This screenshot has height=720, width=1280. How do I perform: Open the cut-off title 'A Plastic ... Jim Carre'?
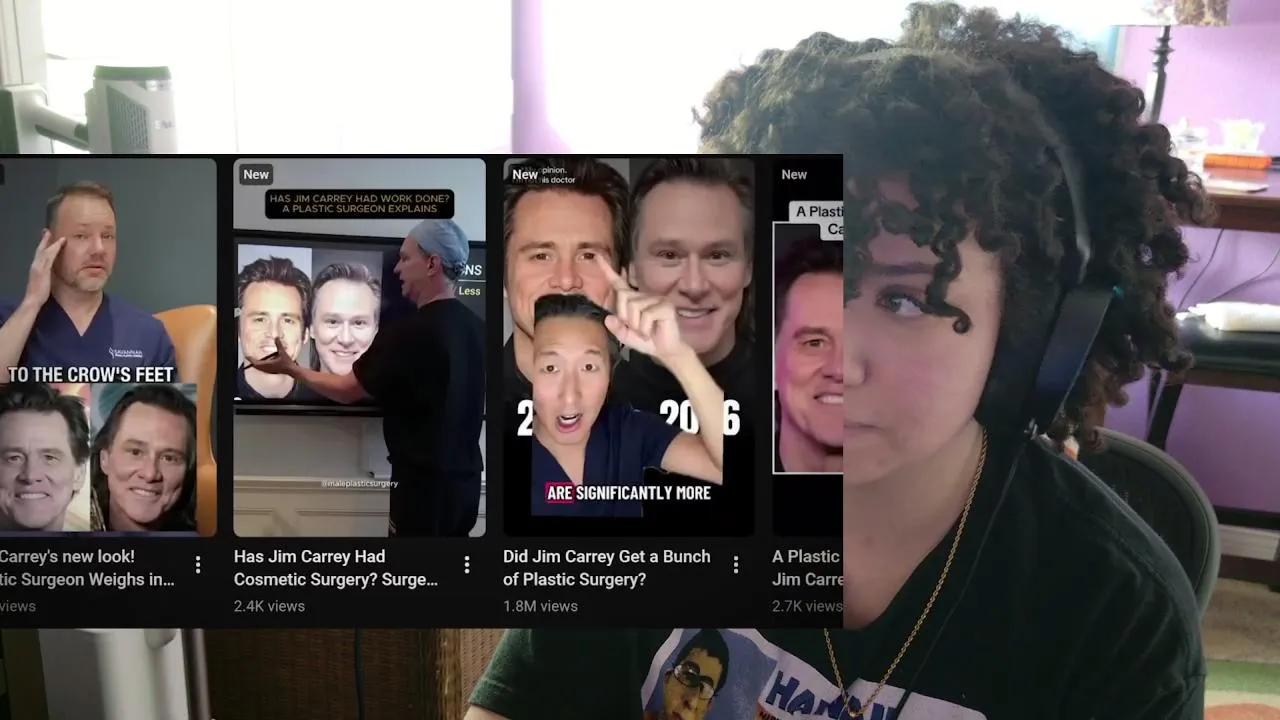coord(807,568)
